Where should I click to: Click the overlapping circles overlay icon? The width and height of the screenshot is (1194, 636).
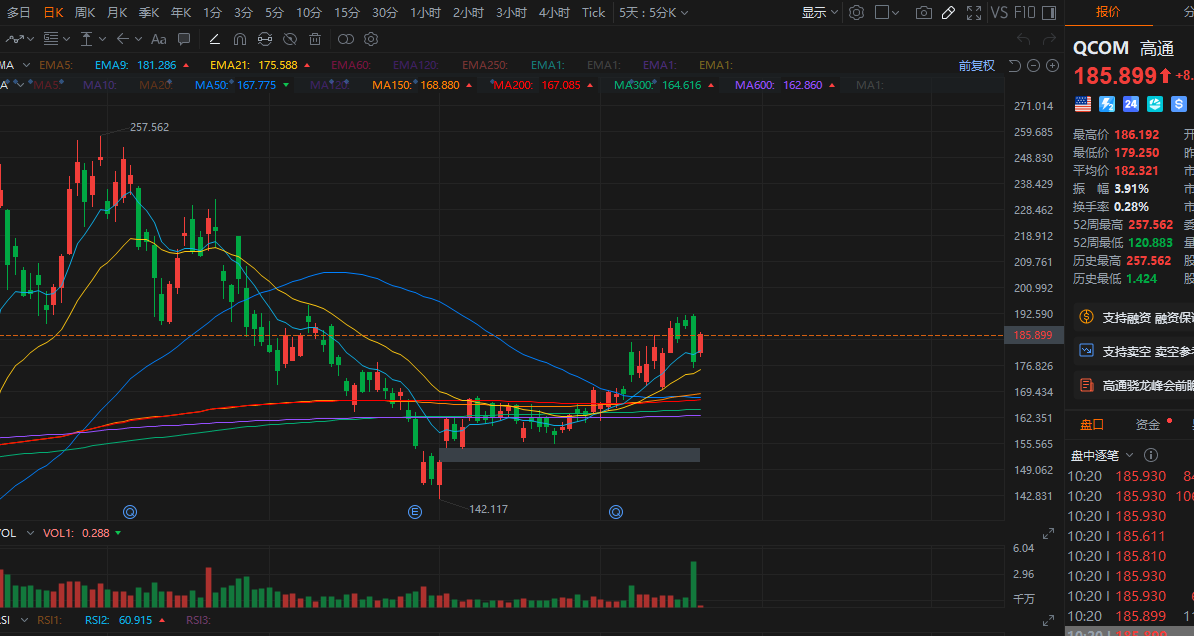point(346,39)
